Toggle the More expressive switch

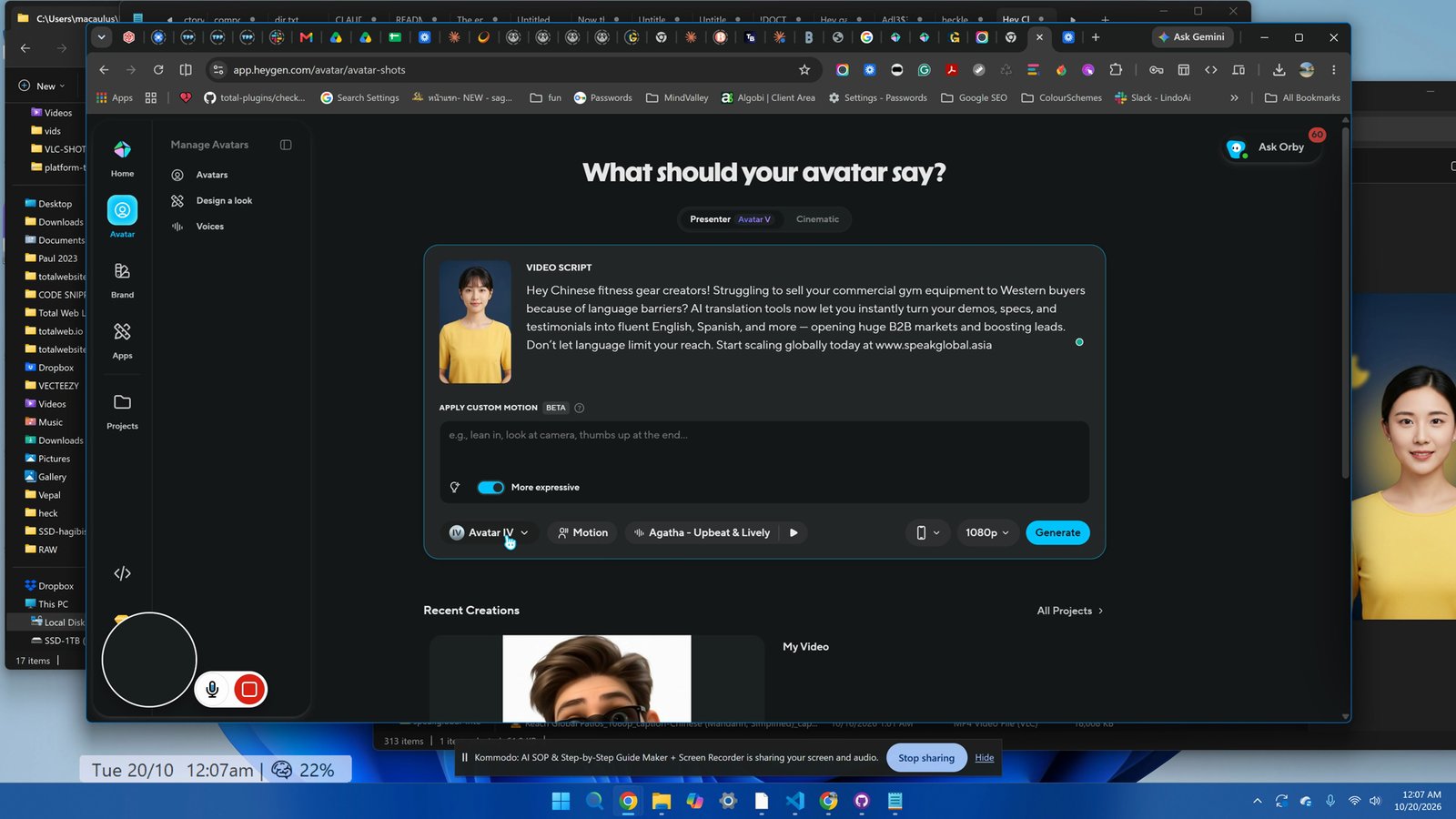pos(490,488)
